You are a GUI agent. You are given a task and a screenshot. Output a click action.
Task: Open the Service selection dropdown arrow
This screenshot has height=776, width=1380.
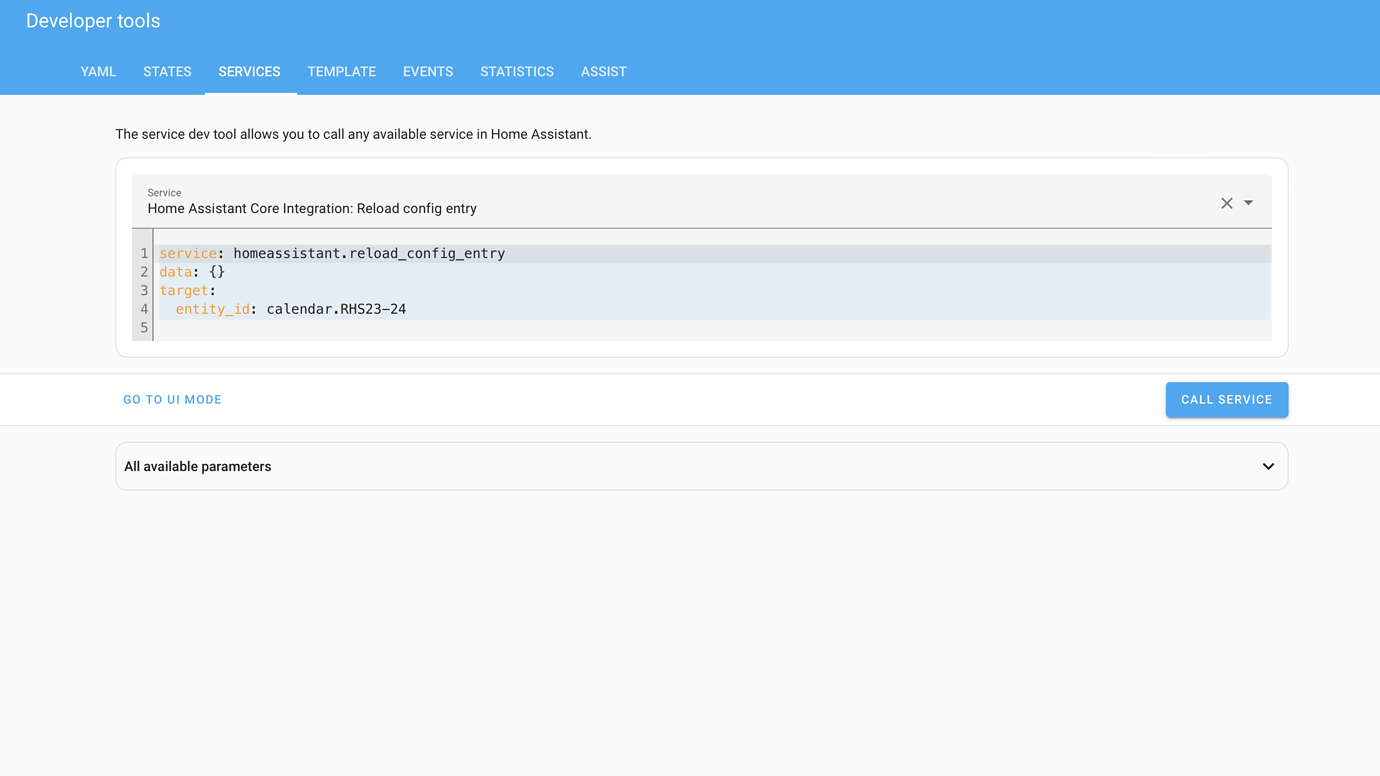(x=1247, y=203)
